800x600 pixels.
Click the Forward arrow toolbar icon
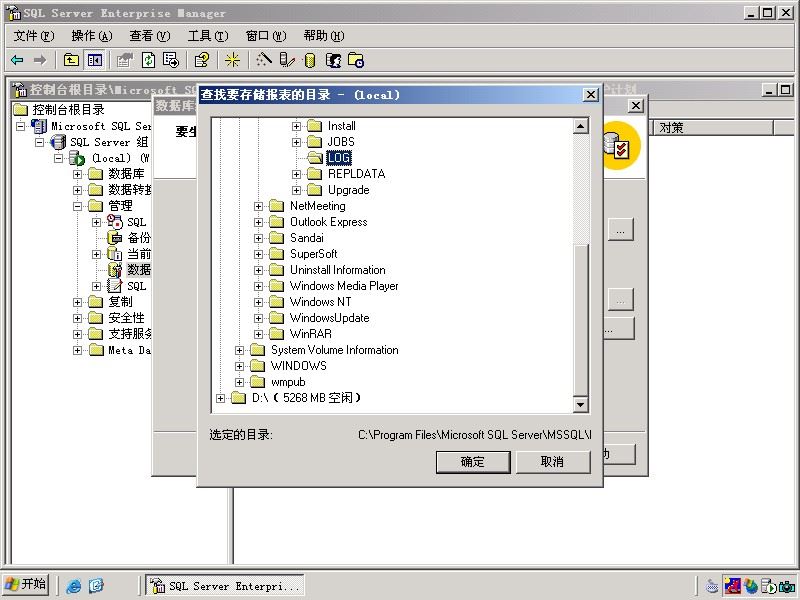pos(40,60)
